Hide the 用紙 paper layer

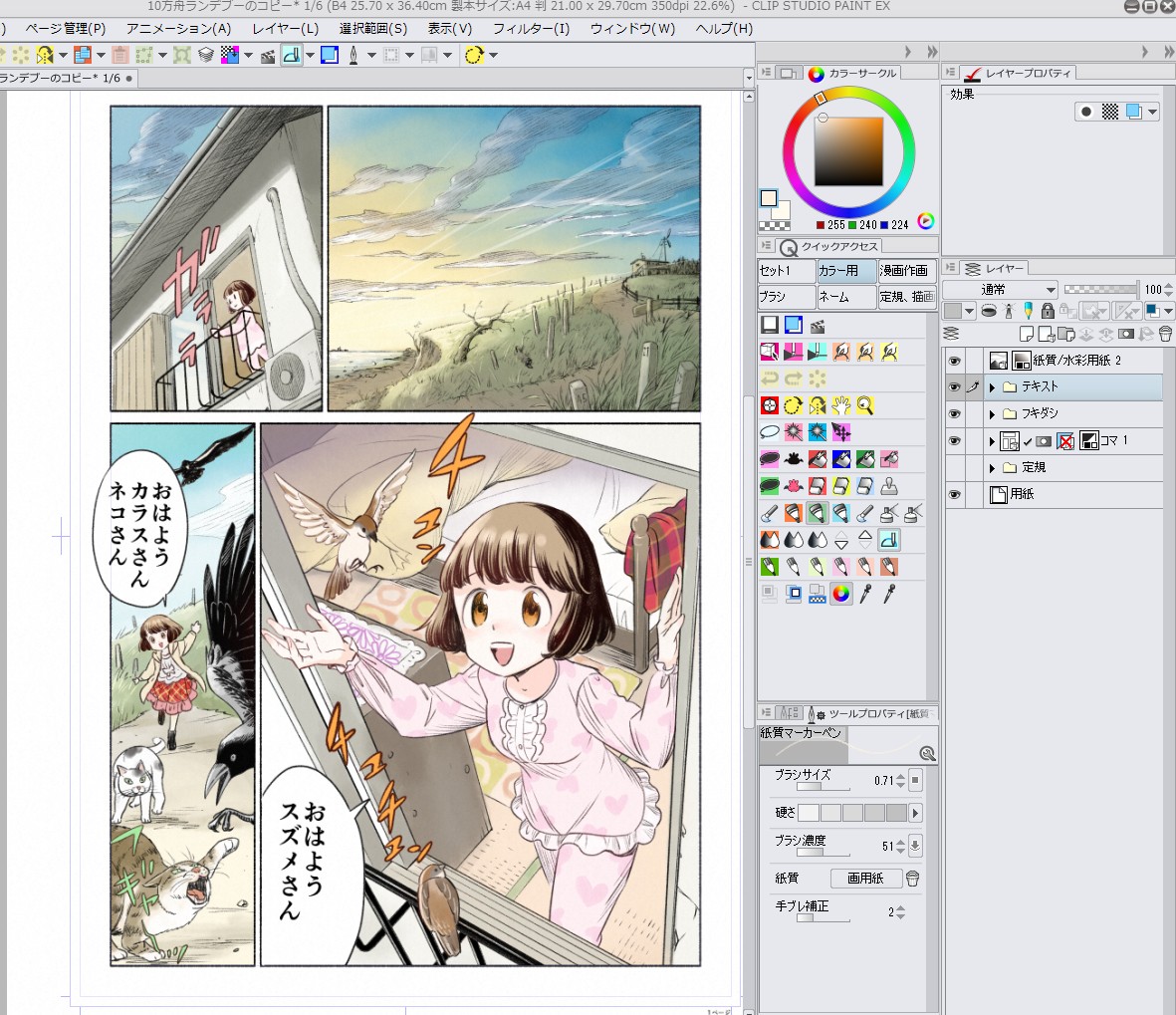coord(955,494)
